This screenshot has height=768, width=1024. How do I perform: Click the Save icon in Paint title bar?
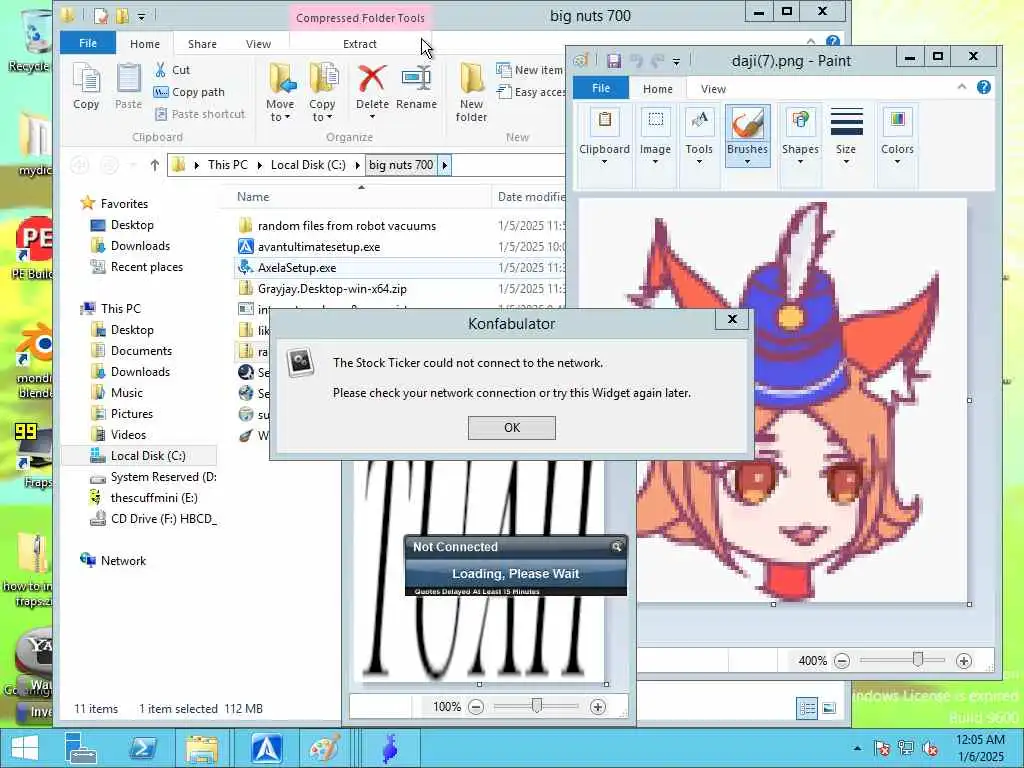[x=613, y=61]
